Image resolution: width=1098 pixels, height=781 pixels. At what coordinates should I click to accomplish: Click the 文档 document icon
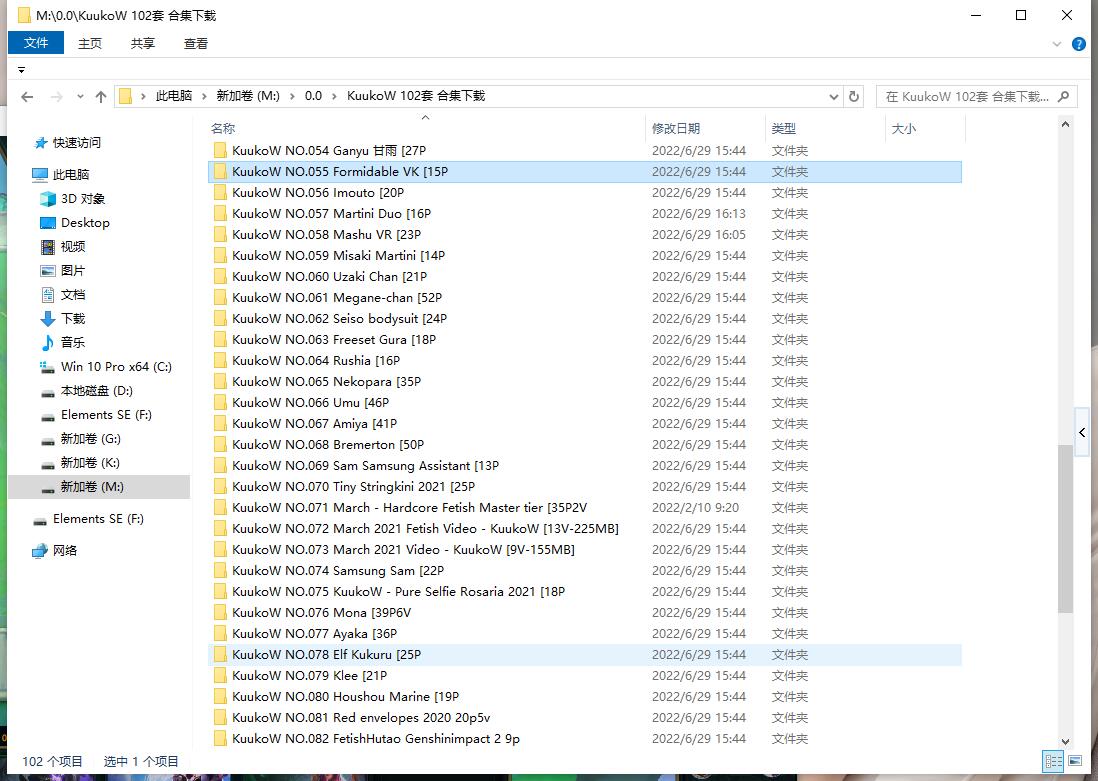(48, 295)
